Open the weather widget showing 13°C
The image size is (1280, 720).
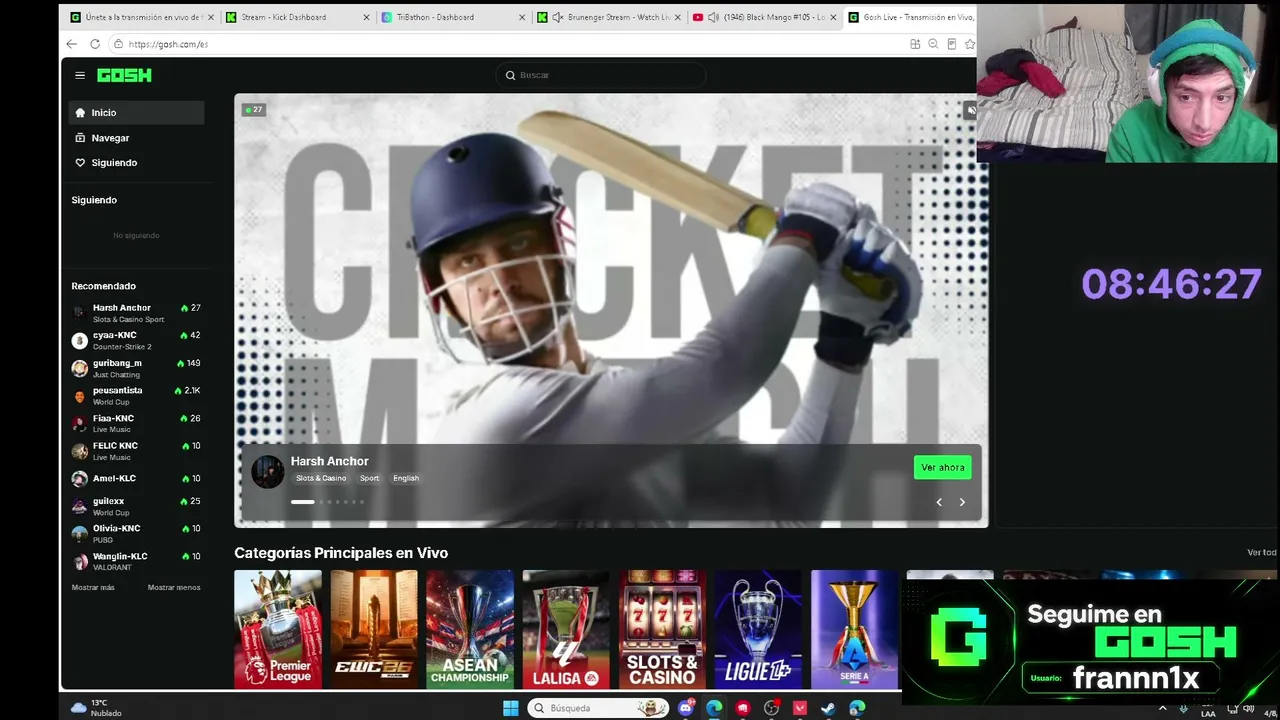tap(97, 708)
